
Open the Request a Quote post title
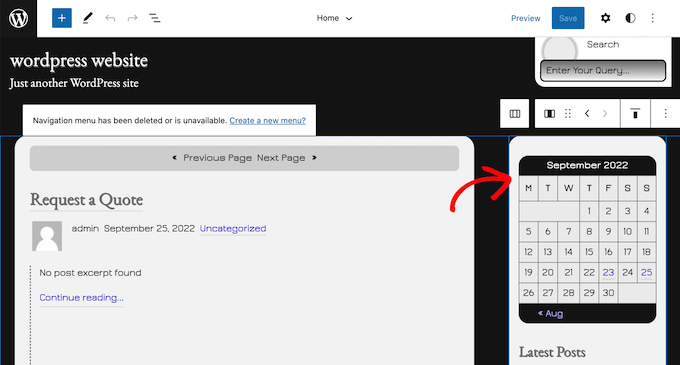(x=86, y=200)
